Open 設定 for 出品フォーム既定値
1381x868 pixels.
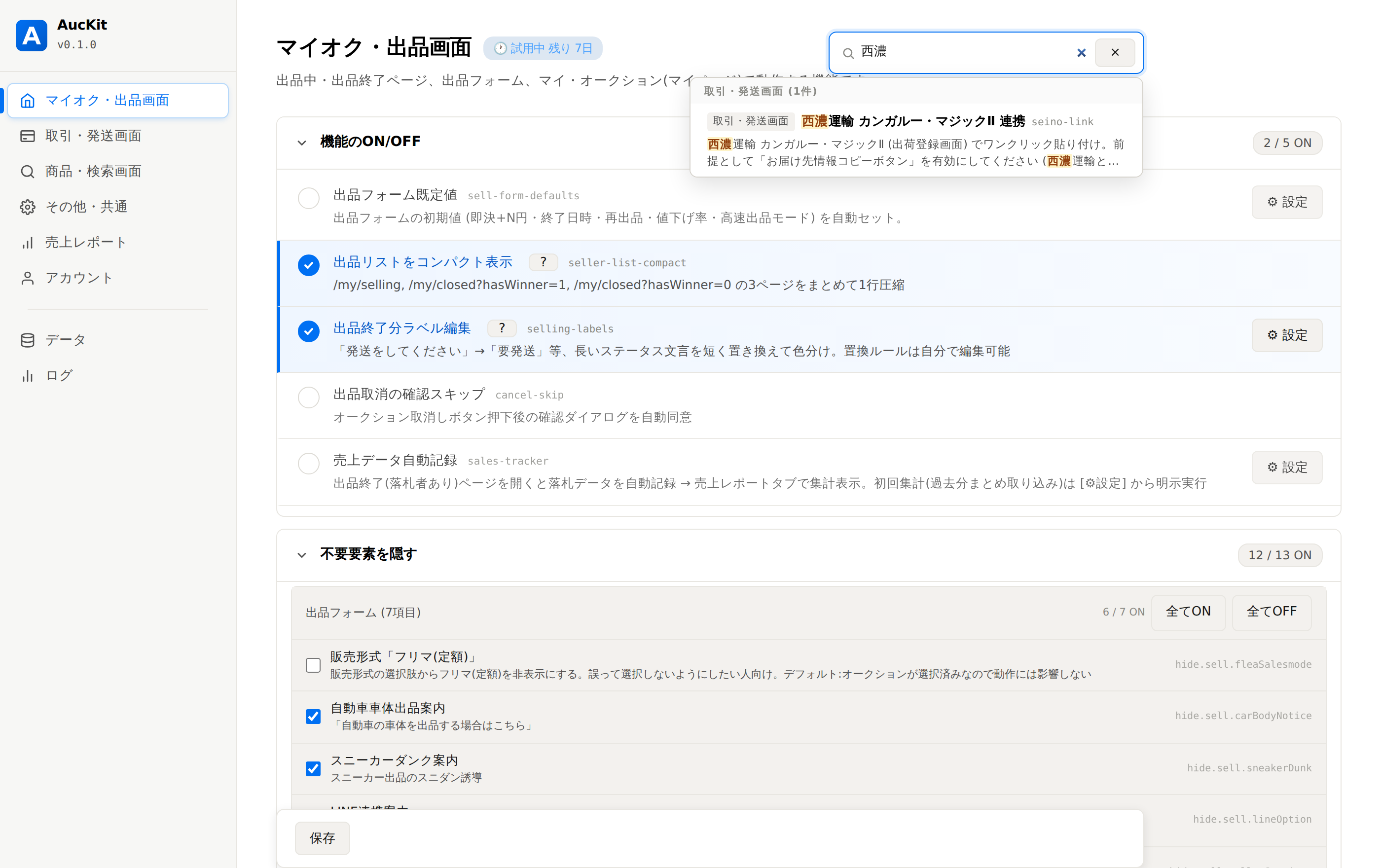click(x=1287, y=202)
